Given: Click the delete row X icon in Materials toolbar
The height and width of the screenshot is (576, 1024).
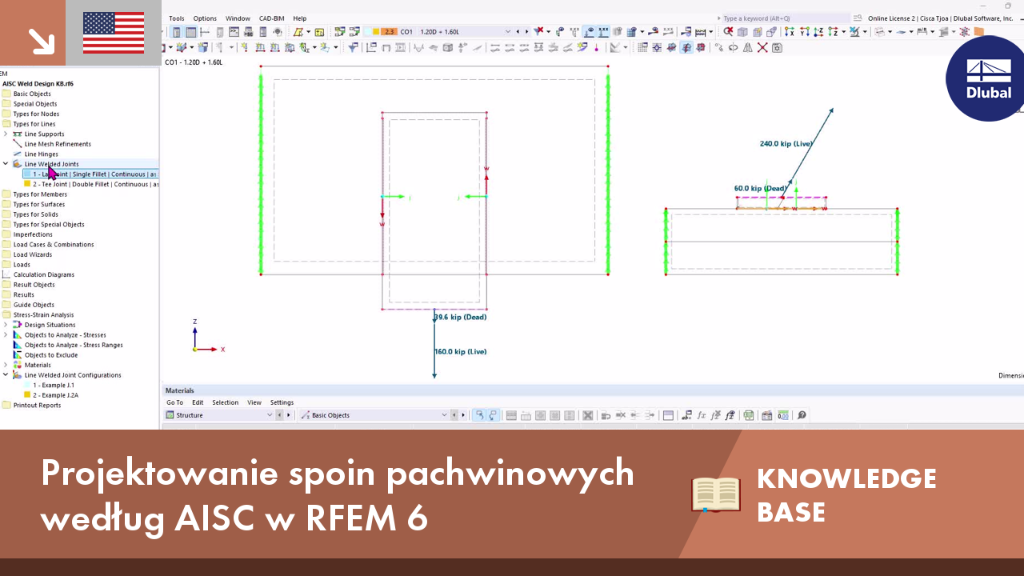Looking at the screenshot, I should [588, 415].
